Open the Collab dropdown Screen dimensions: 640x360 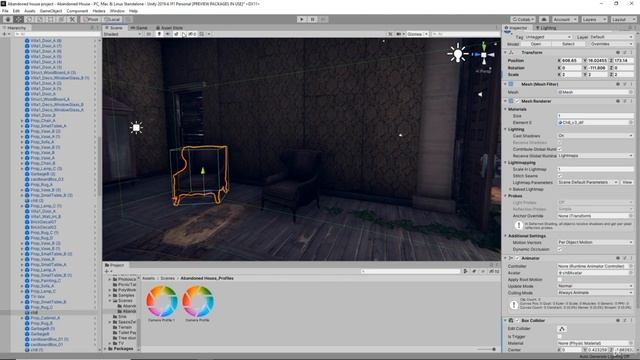pos(523,19)
